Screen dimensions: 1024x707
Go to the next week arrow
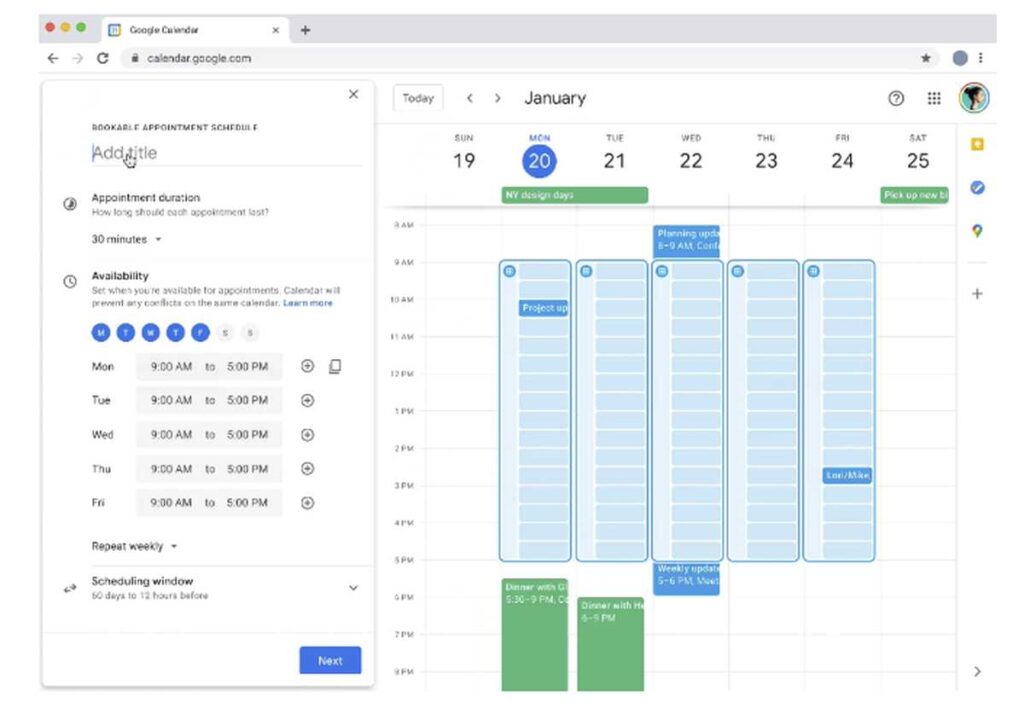click(498, 98)
